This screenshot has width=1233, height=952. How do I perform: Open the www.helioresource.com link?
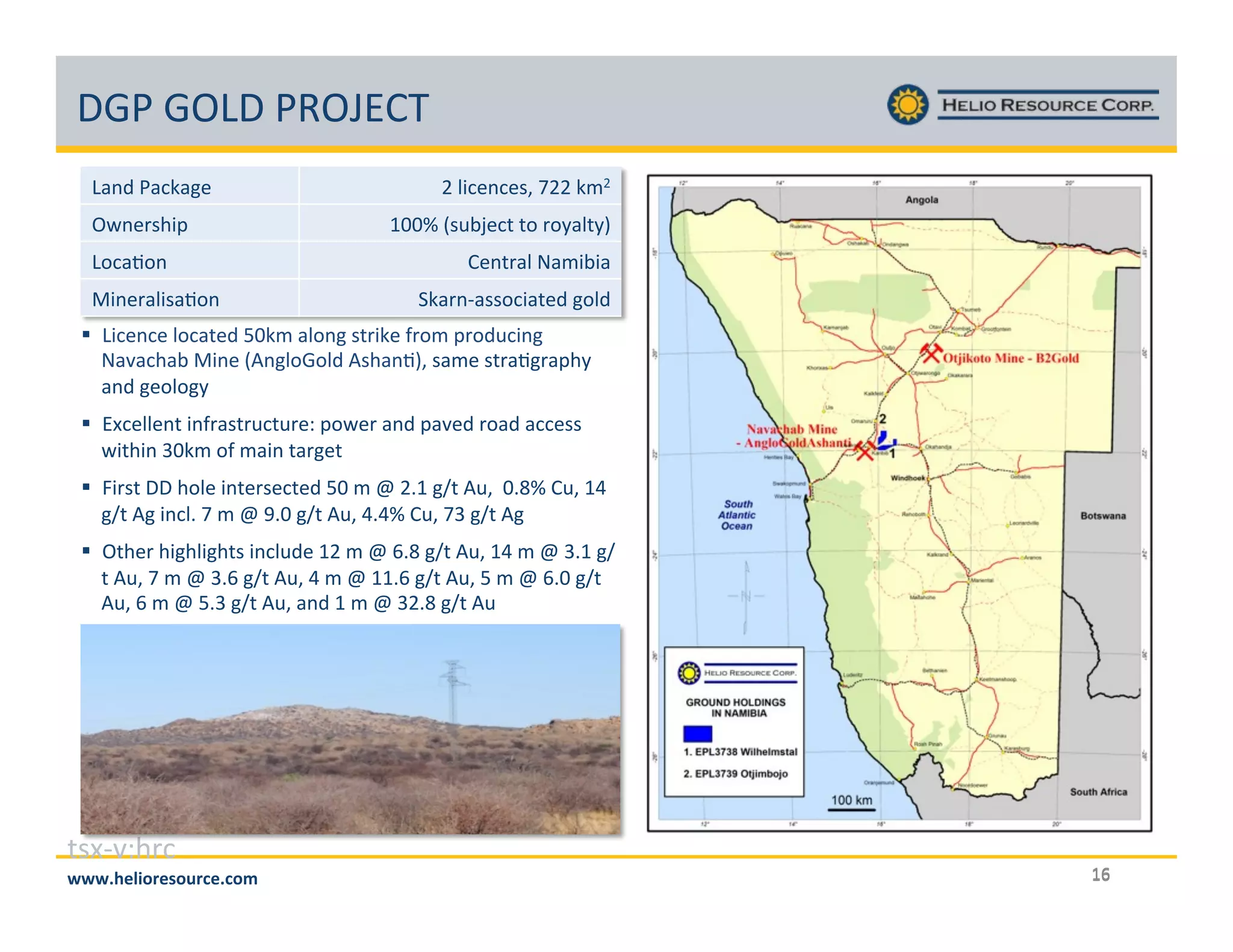(163, 879)
